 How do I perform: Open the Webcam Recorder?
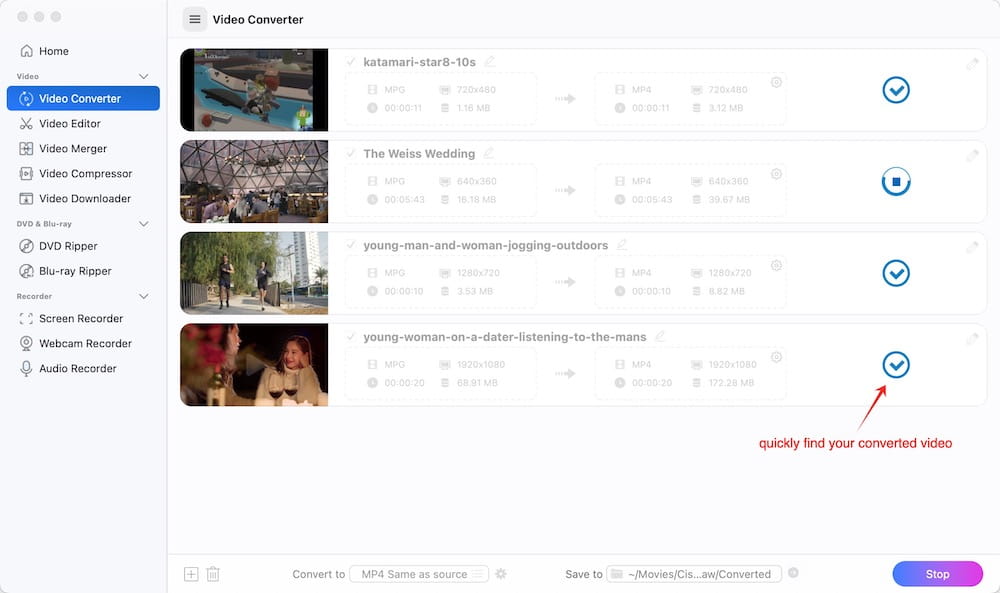point(83,343)
